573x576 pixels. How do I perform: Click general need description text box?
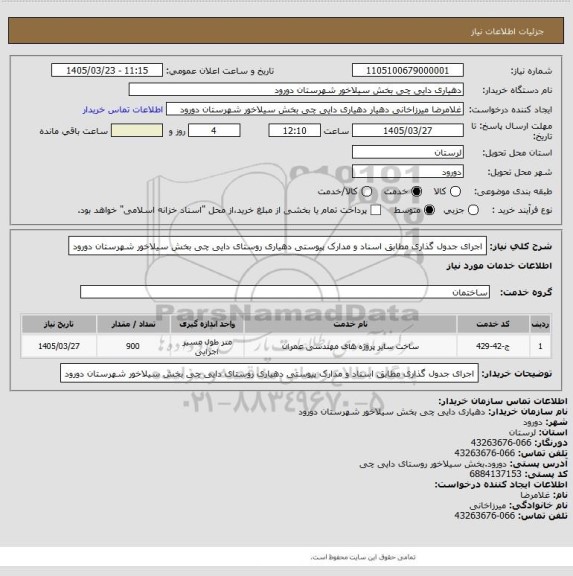[x=277, y=246]
